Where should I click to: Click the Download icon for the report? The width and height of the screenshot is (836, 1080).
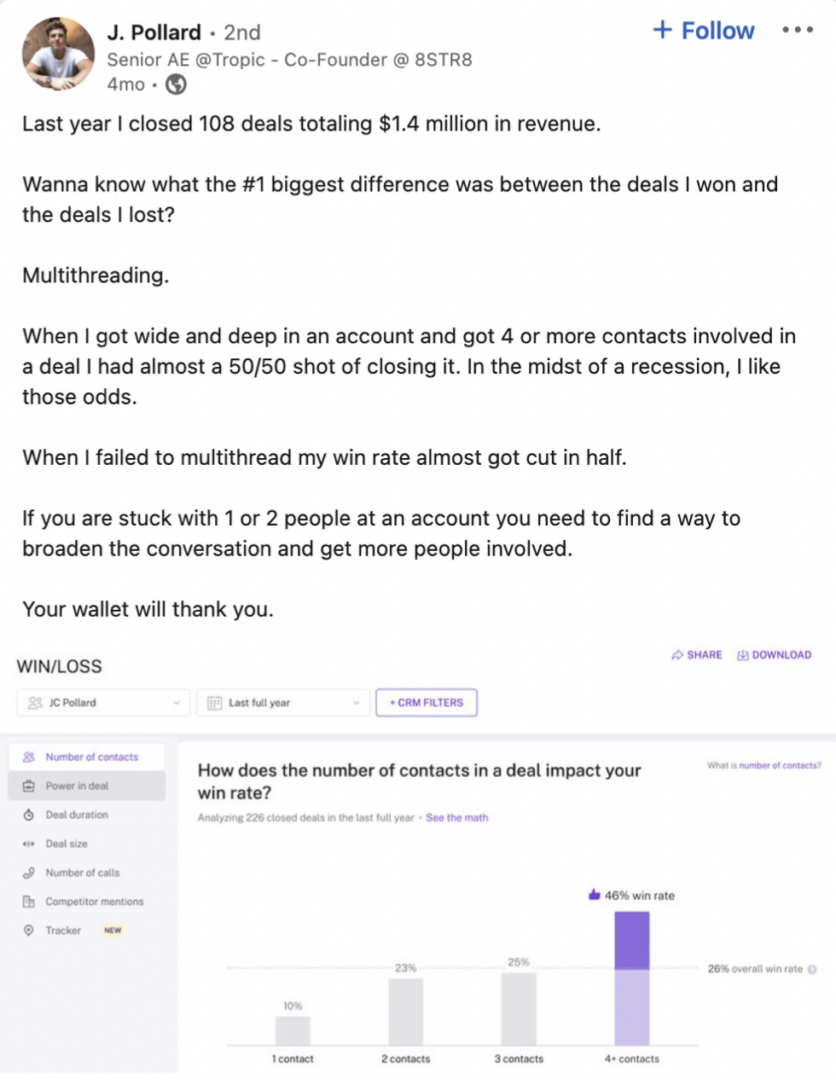(x=742, y=655)
